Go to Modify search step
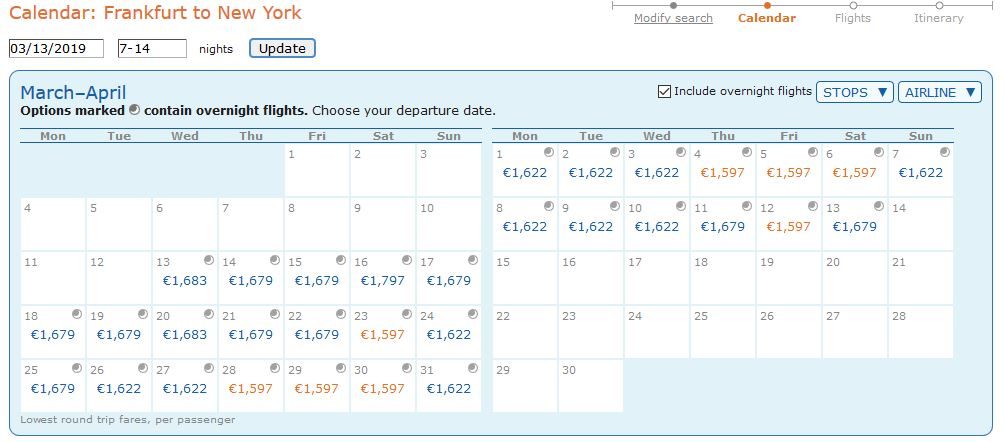This screenshot has height=442, width=1004. 673,18
